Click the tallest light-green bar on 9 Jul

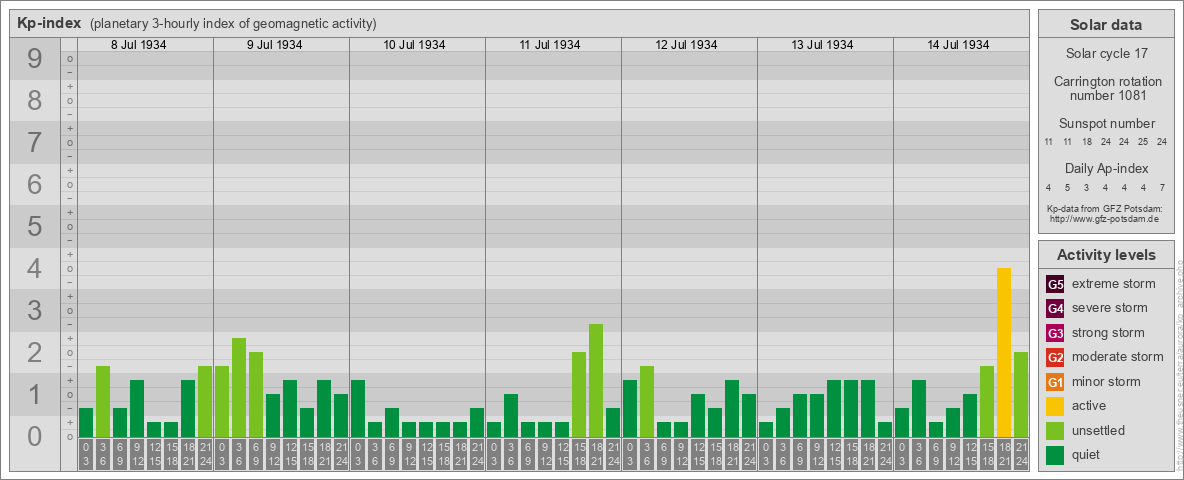239,387
